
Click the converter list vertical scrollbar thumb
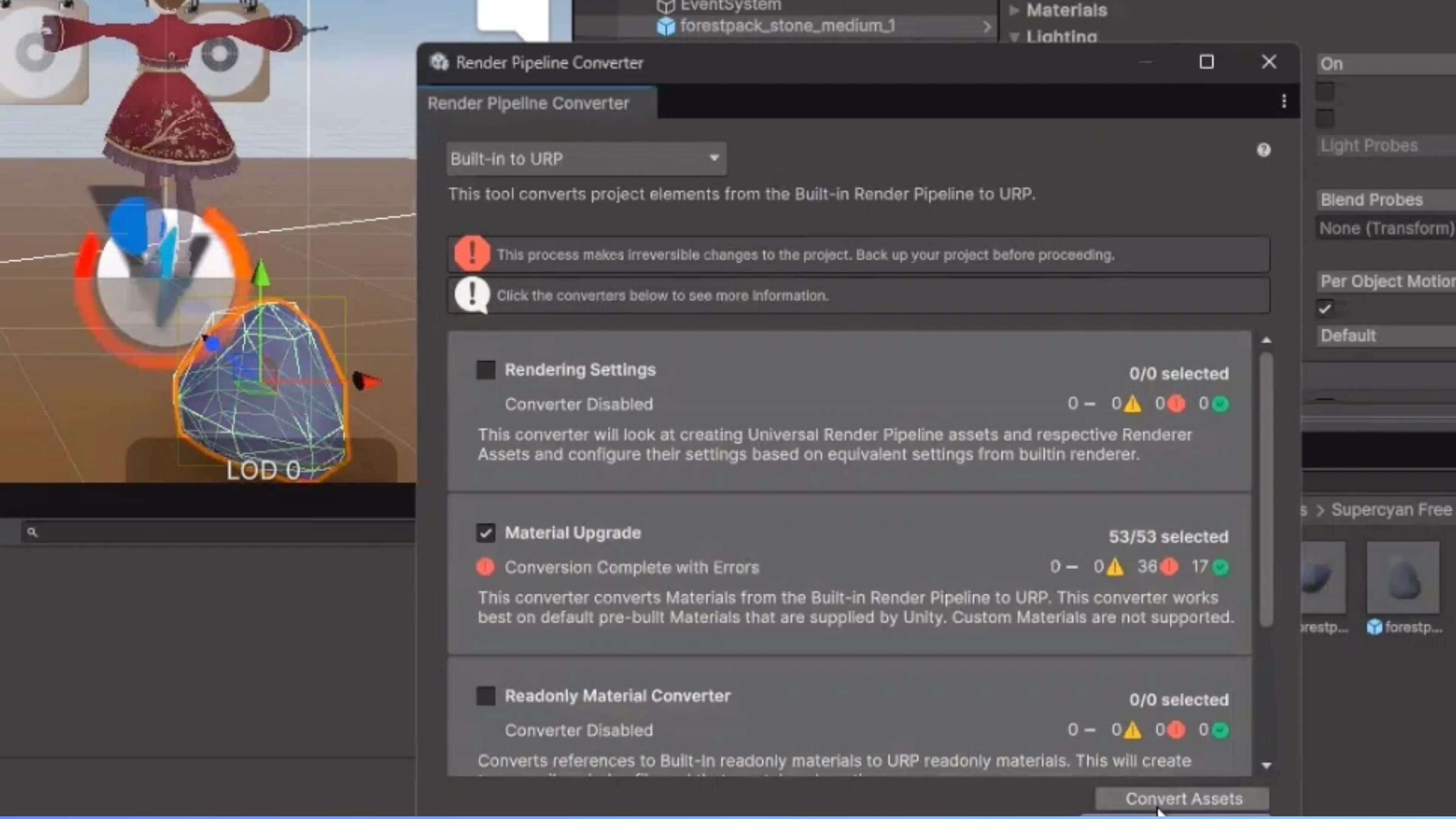1266,490
